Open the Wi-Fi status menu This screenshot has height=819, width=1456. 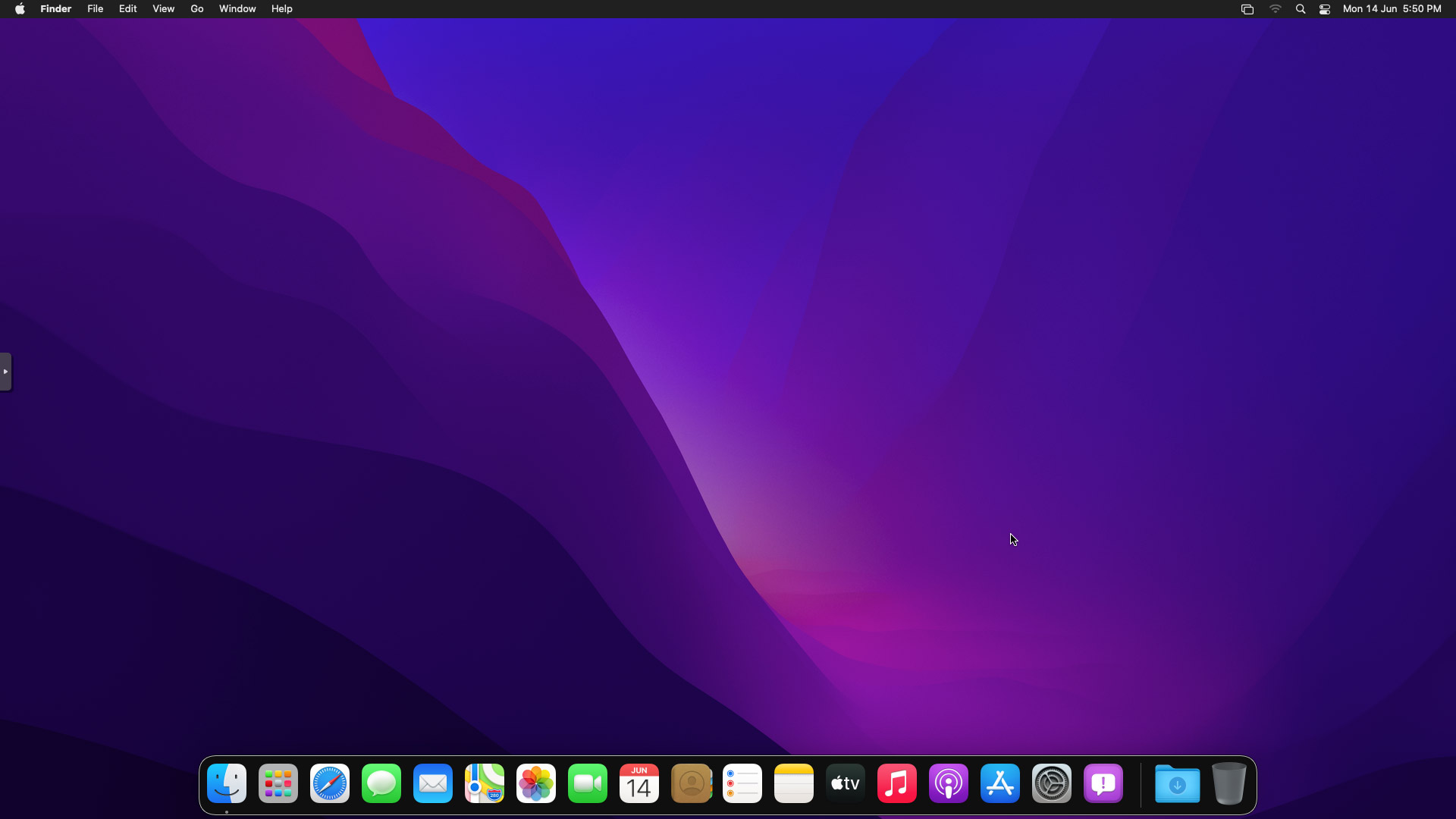1276,9
